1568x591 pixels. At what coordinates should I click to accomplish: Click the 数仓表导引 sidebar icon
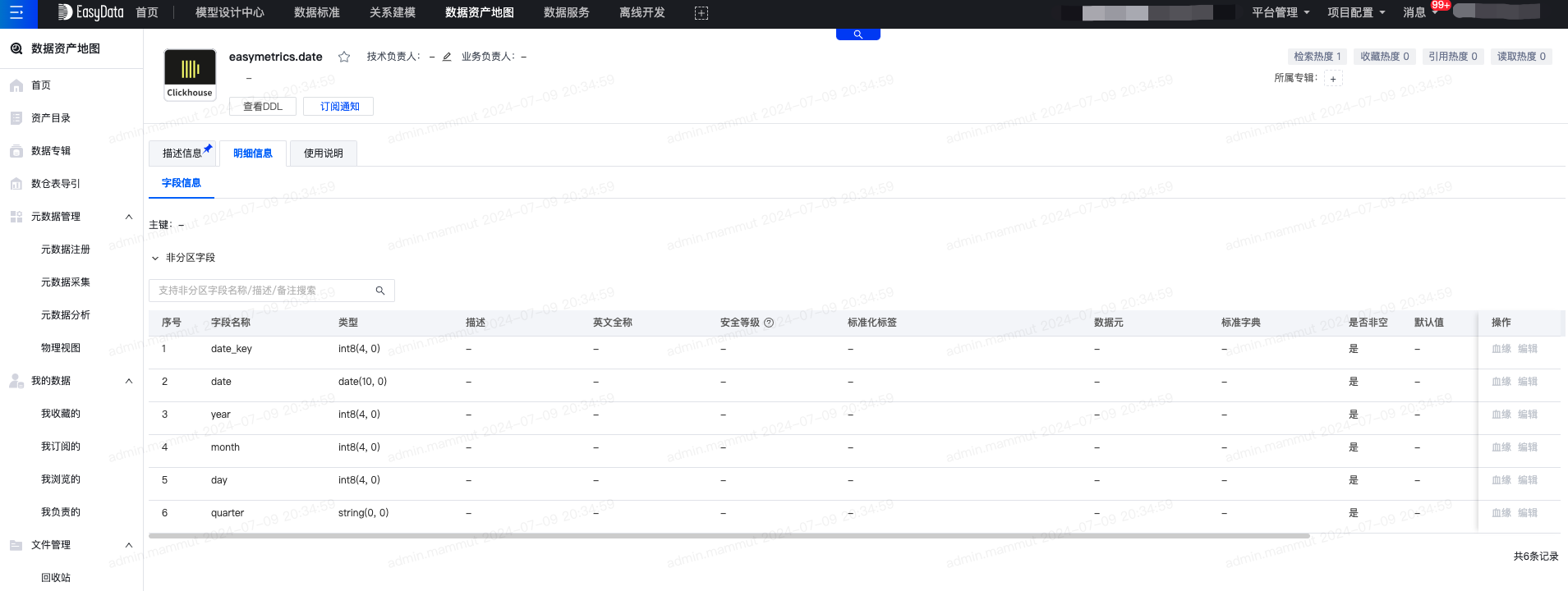16,184
